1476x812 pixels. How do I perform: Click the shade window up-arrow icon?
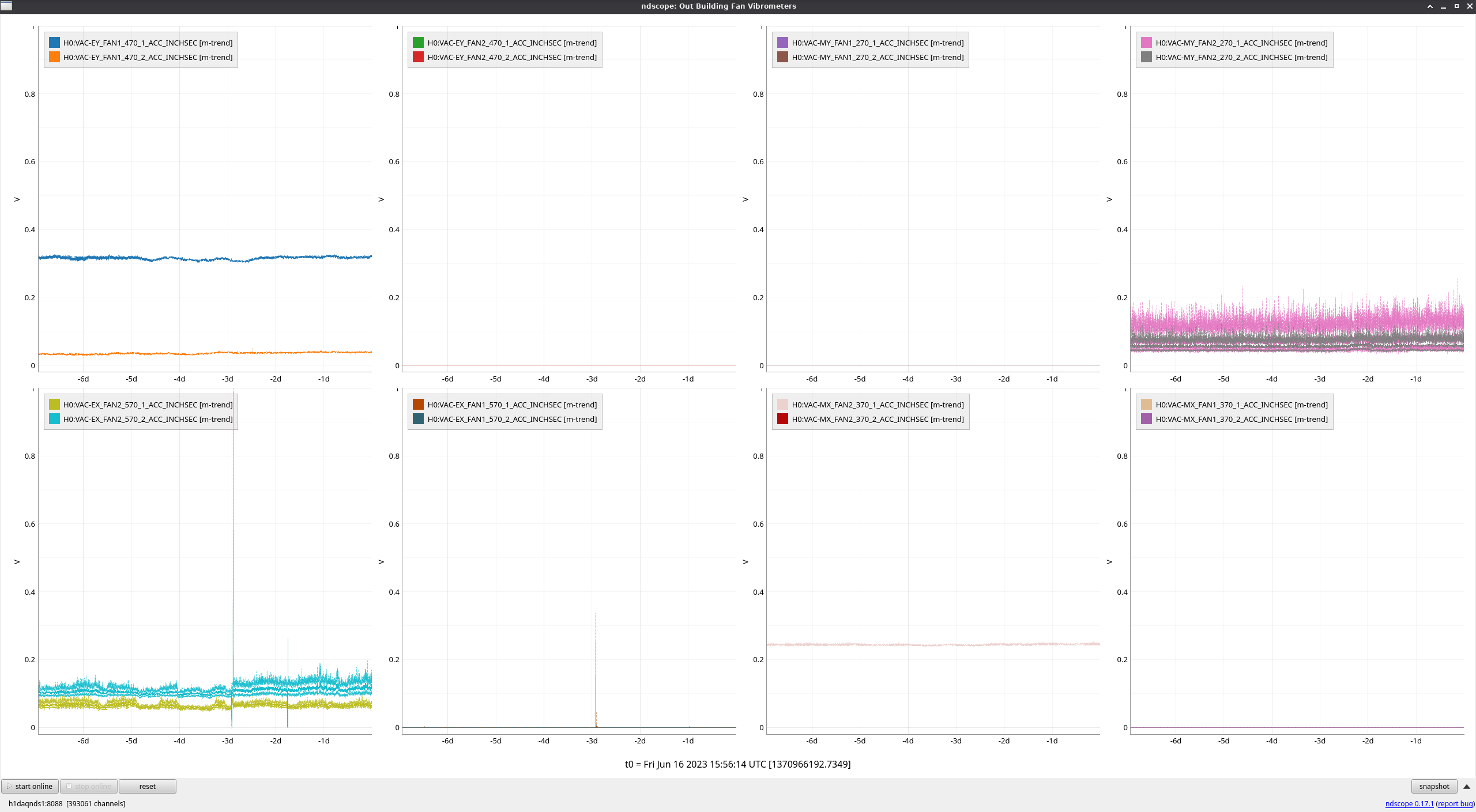click(1430, 6)
